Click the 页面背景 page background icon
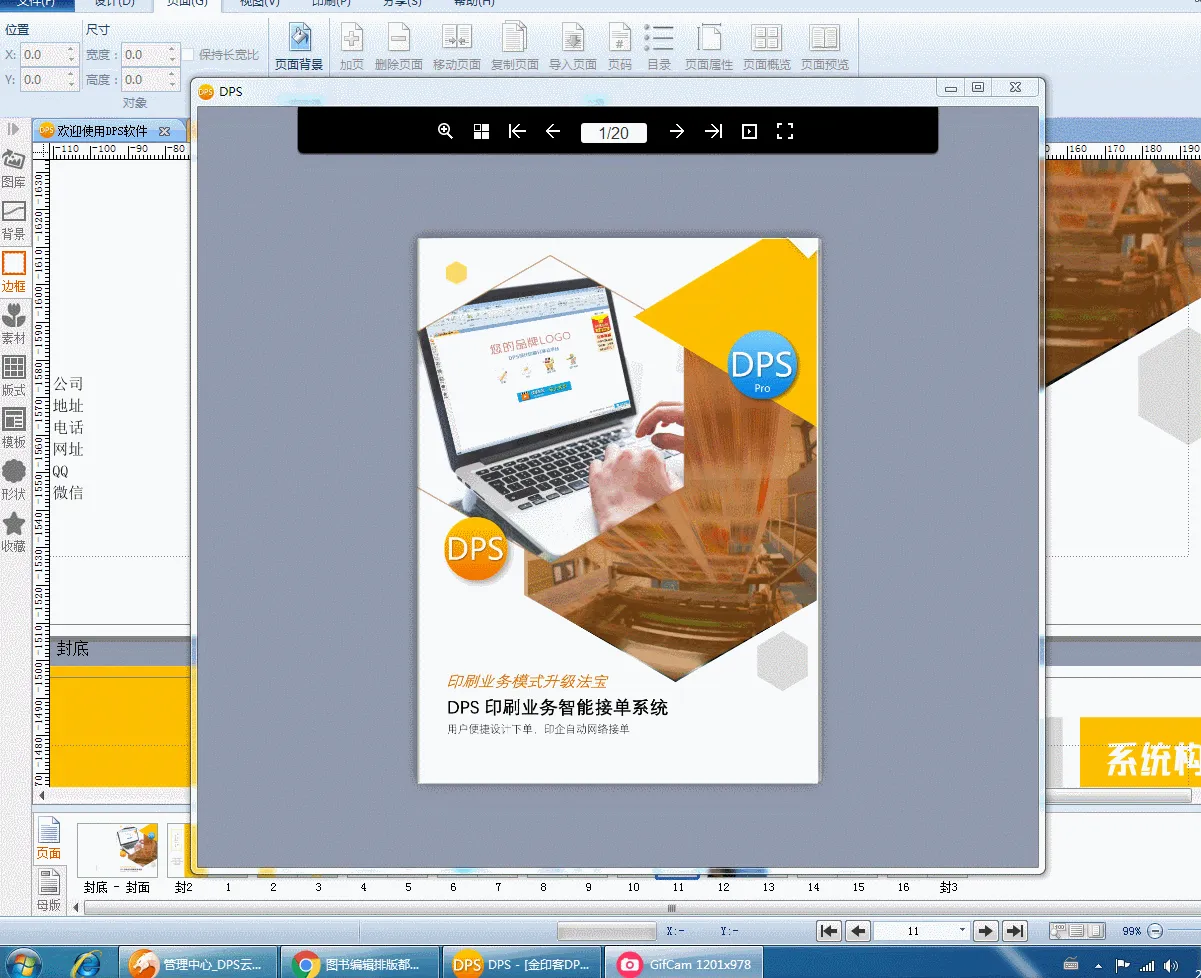 (299, 47)
